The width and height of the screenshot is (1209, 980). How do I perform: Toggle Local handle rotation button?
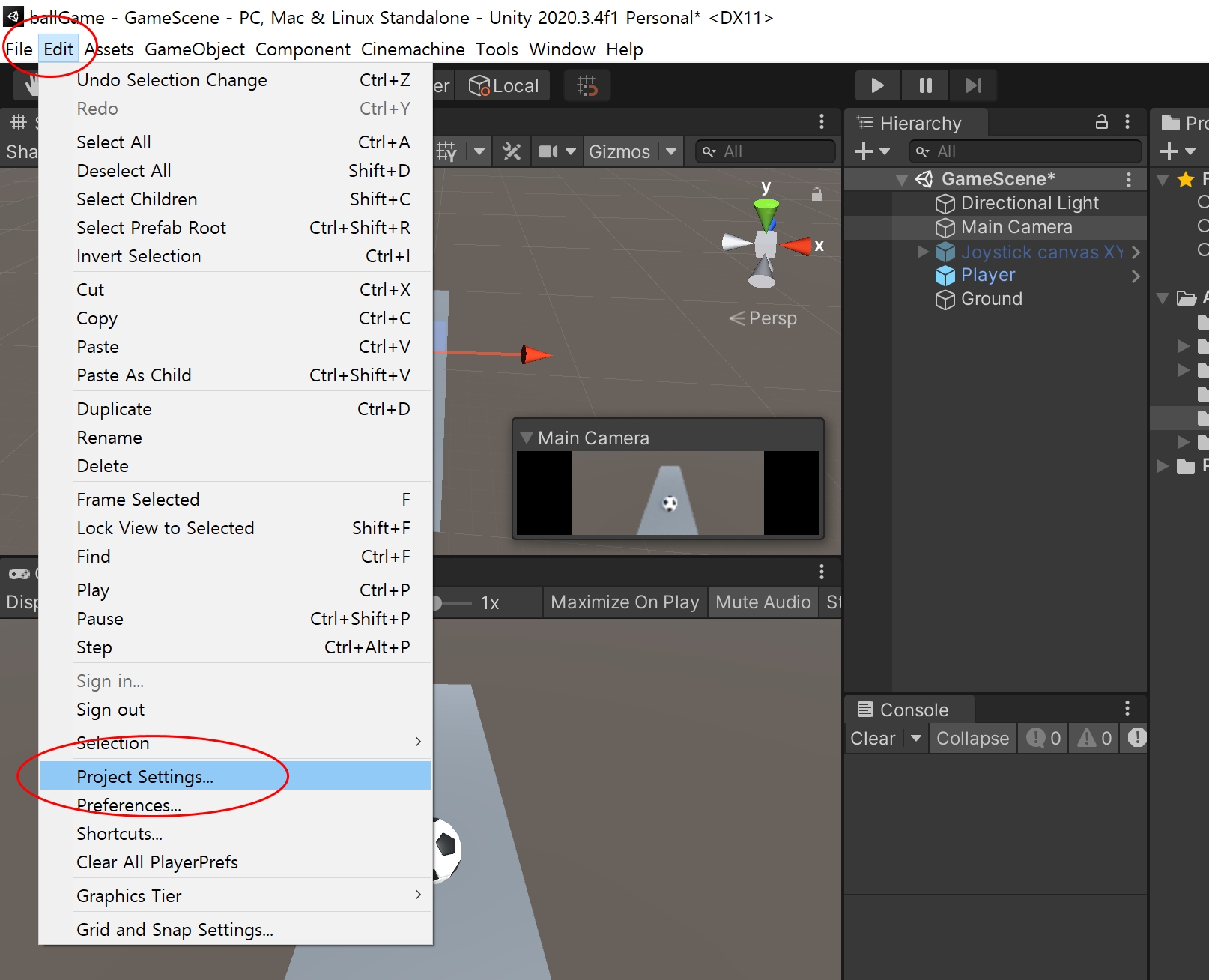(503, 86)
